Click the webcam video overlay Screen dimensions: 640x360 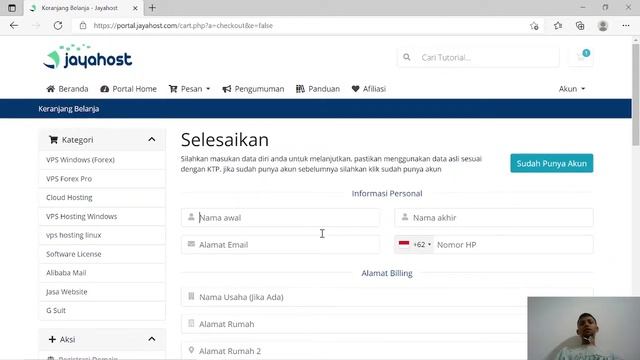pyautogui.click(x=584, y=328)
